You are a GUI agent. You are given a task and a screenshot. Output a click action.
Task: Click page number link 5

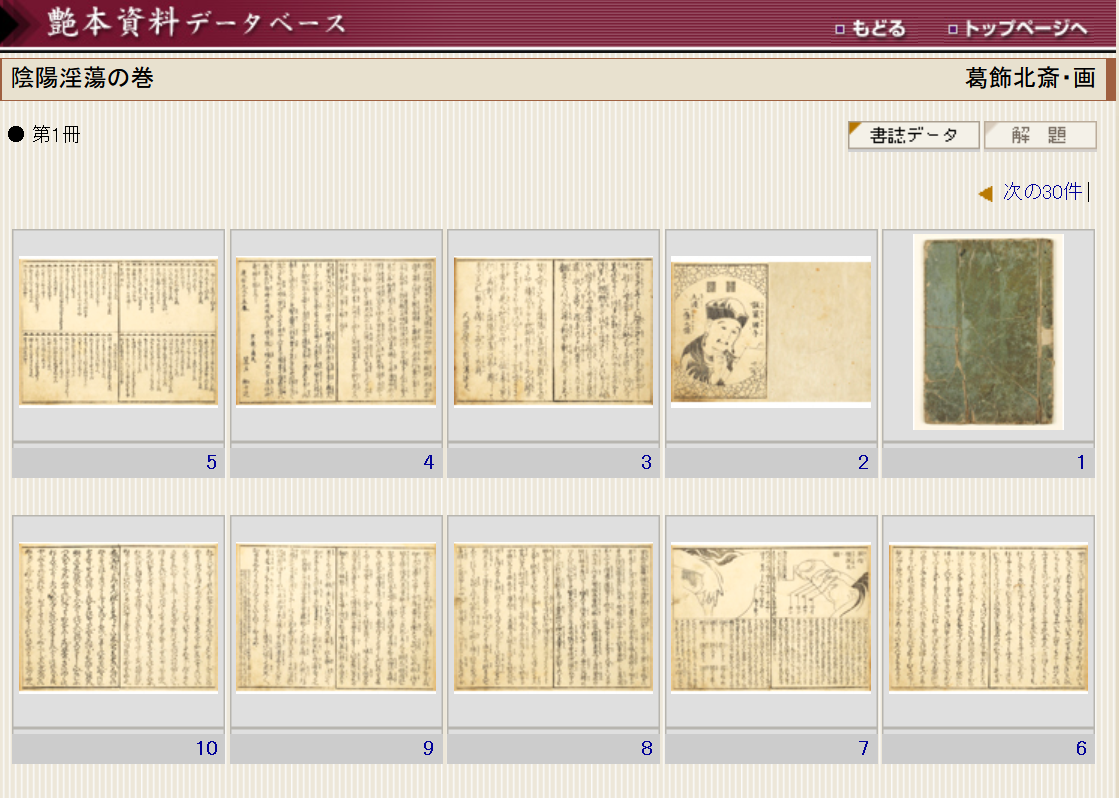211,463
